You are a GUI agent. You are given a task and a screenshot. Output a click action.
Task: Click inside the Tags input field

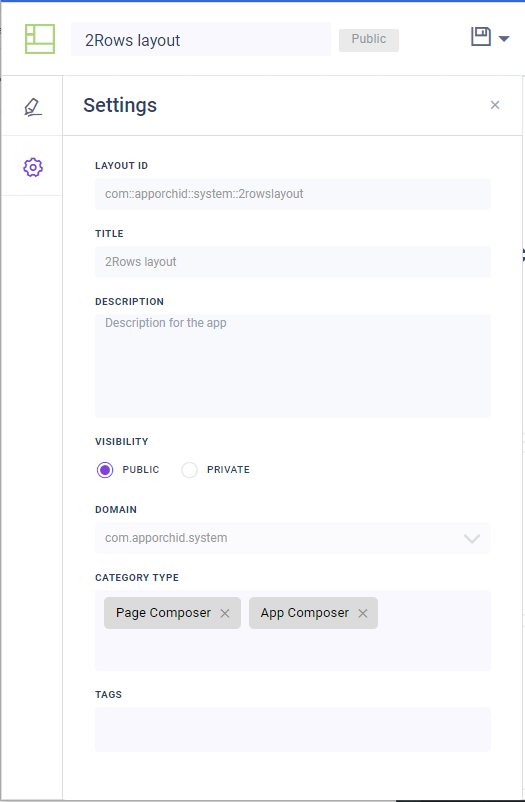point(293,729)
